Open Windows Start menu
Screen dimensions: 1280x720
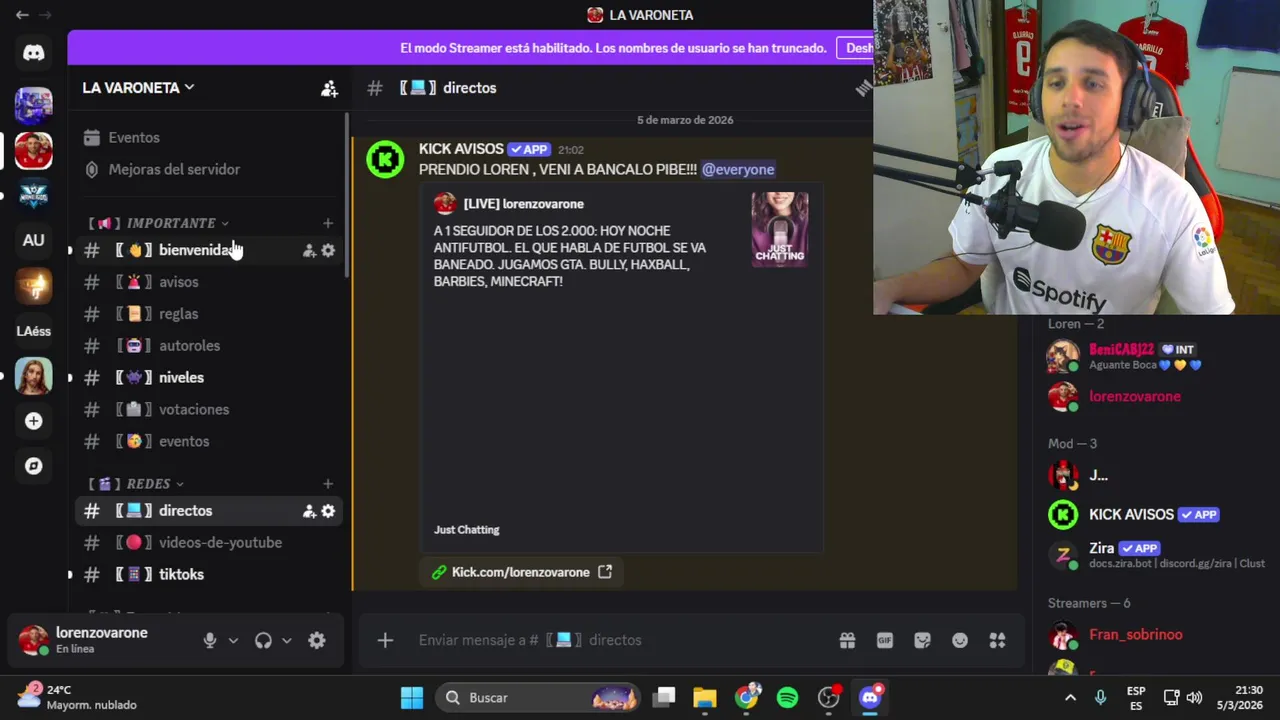click(412, 698)
